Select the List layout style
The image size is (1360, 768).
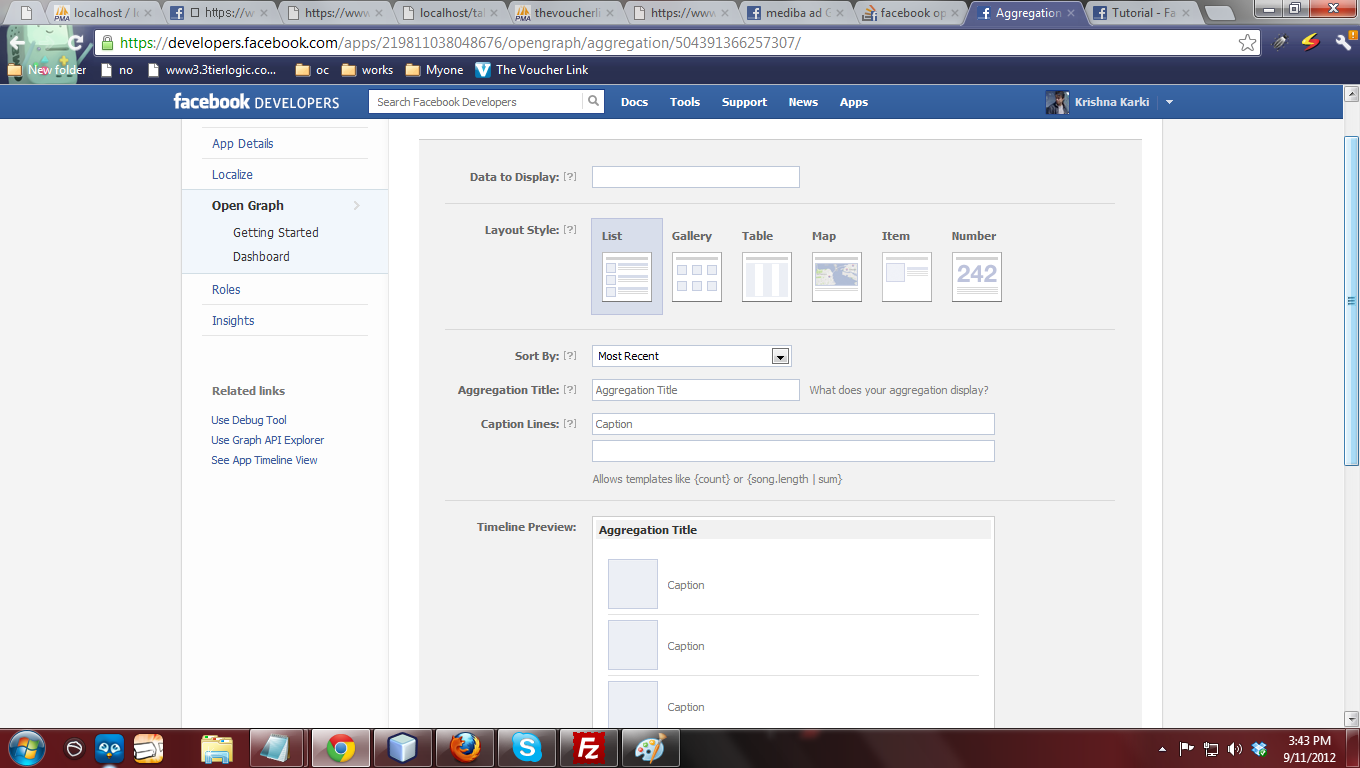[x=627, y=266]
